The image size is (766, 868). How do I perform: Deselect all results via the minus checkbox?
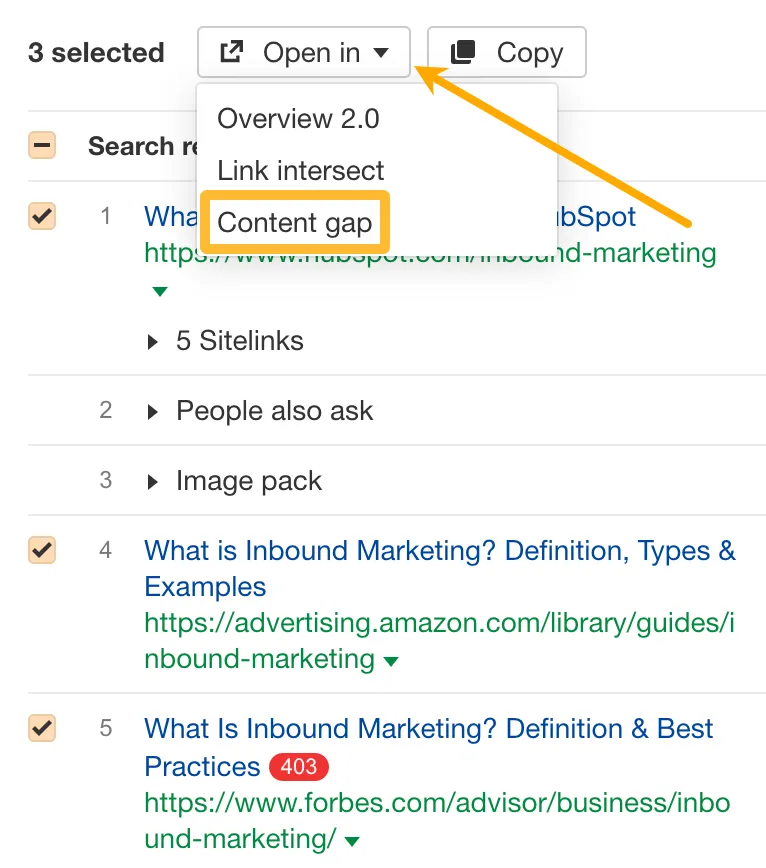pos(41,145)
